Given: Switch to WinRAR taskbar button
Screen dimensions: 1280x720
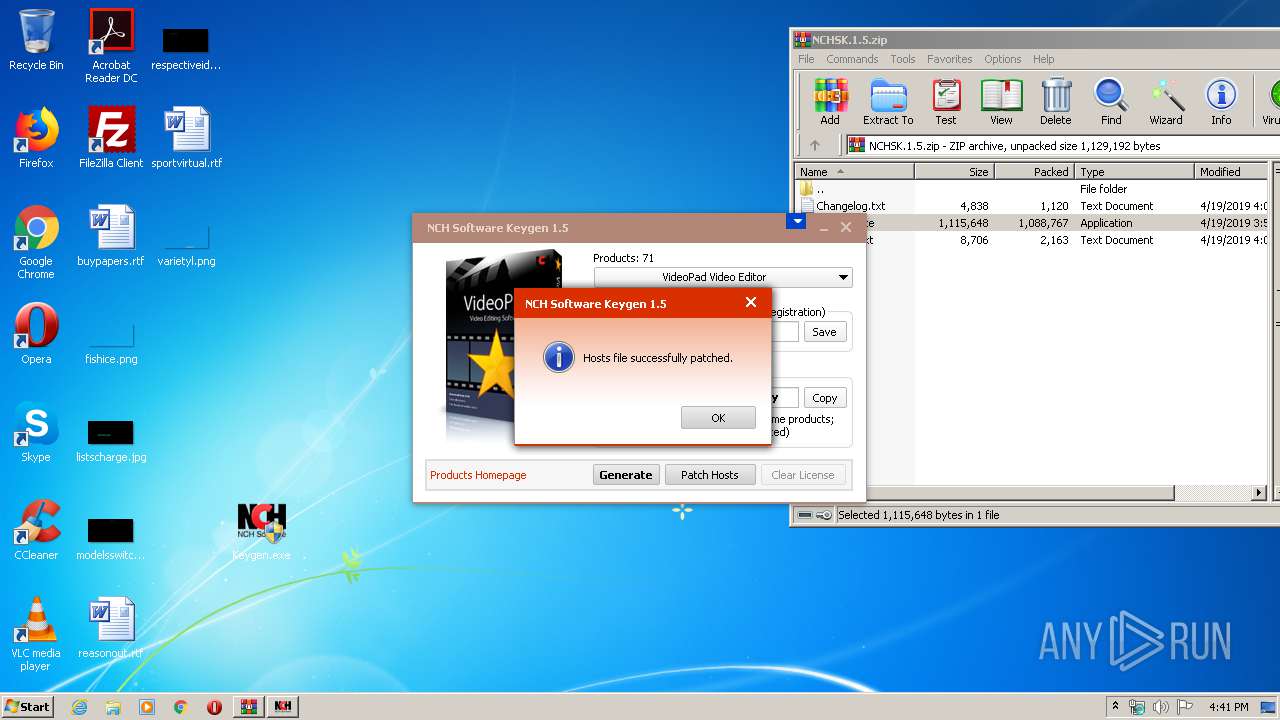Looking at the screenshot, I should click(249, 707).
